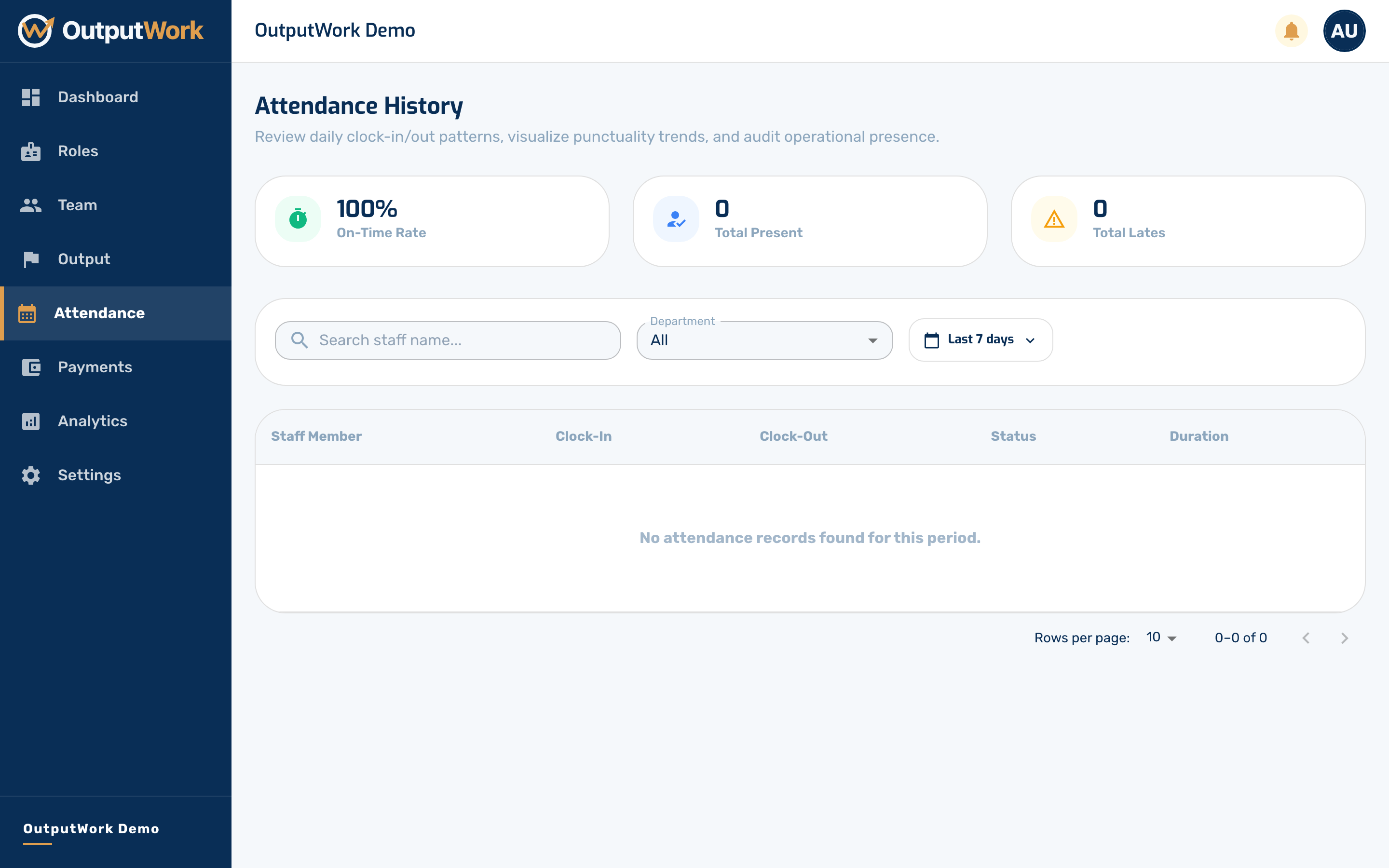The image size is (1389, 868).
Task: Click the Attendance calendar icon
Action: pyautogui.click(x=27, y=313)
